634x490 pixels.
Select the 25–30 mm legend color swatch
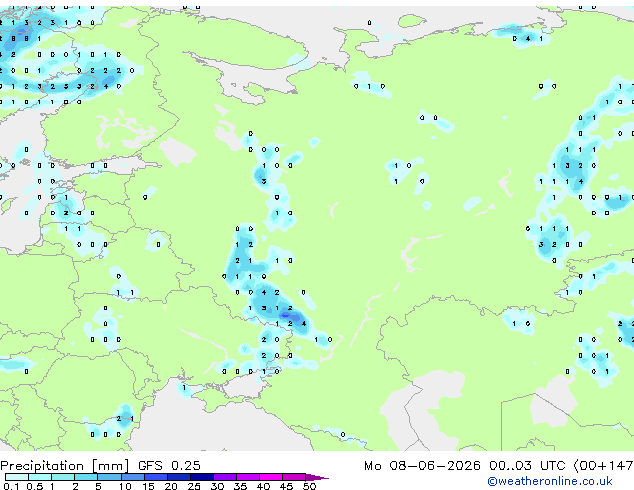coord(202,477)
